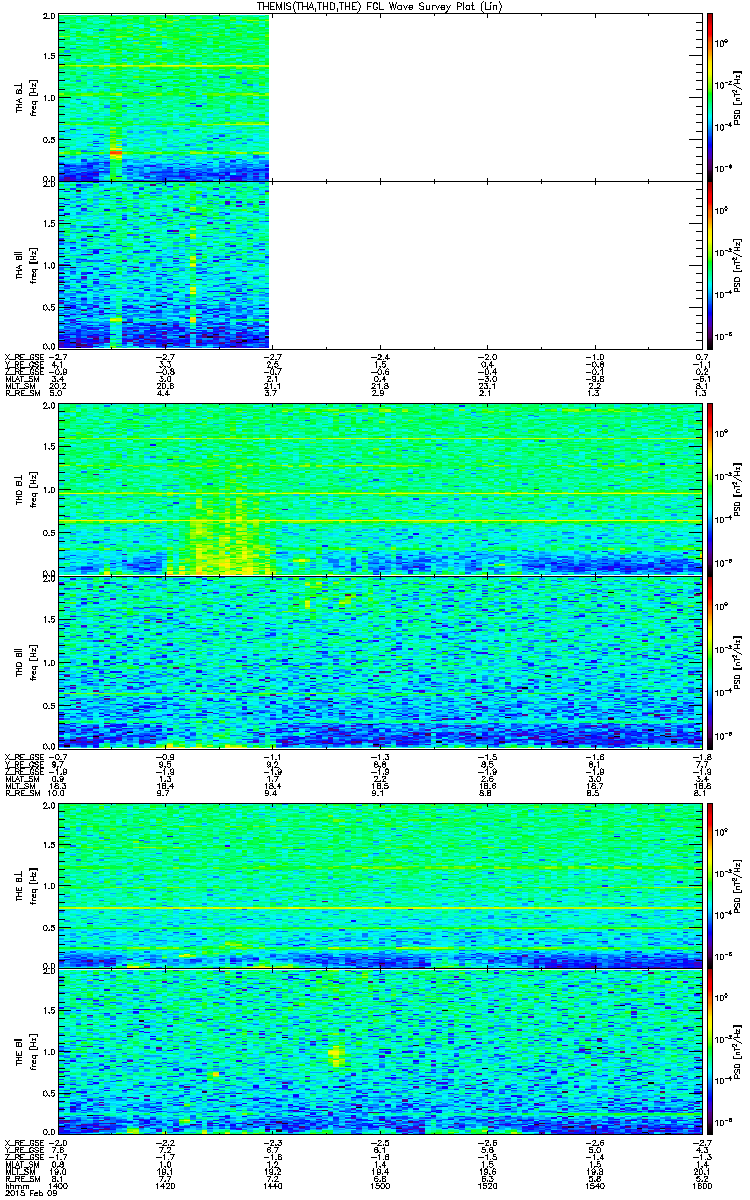Click the THA BII panel color bar

pos(709,265)
